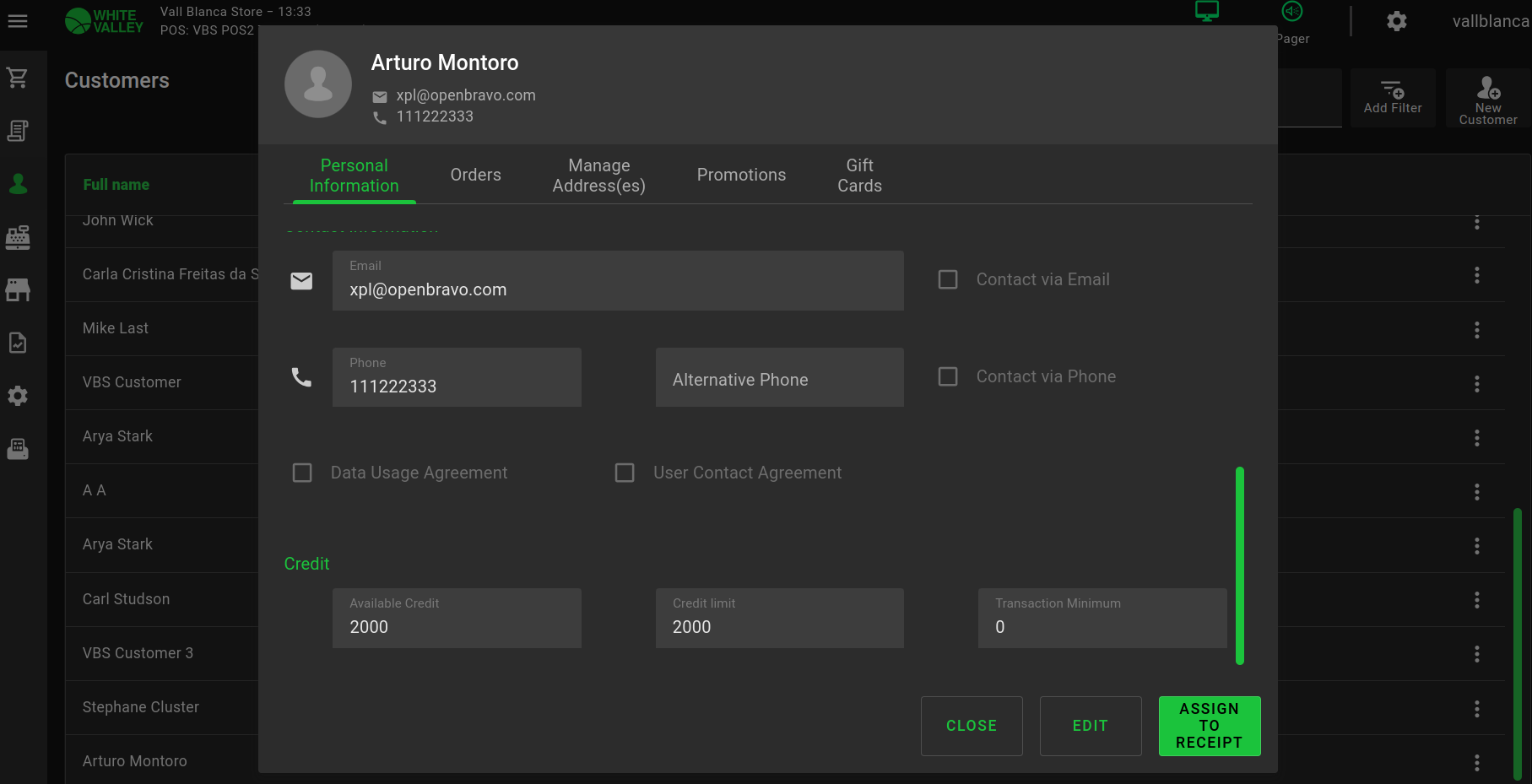
Task: Check the Data Usage Agreement box
Action: click(302, 473)
